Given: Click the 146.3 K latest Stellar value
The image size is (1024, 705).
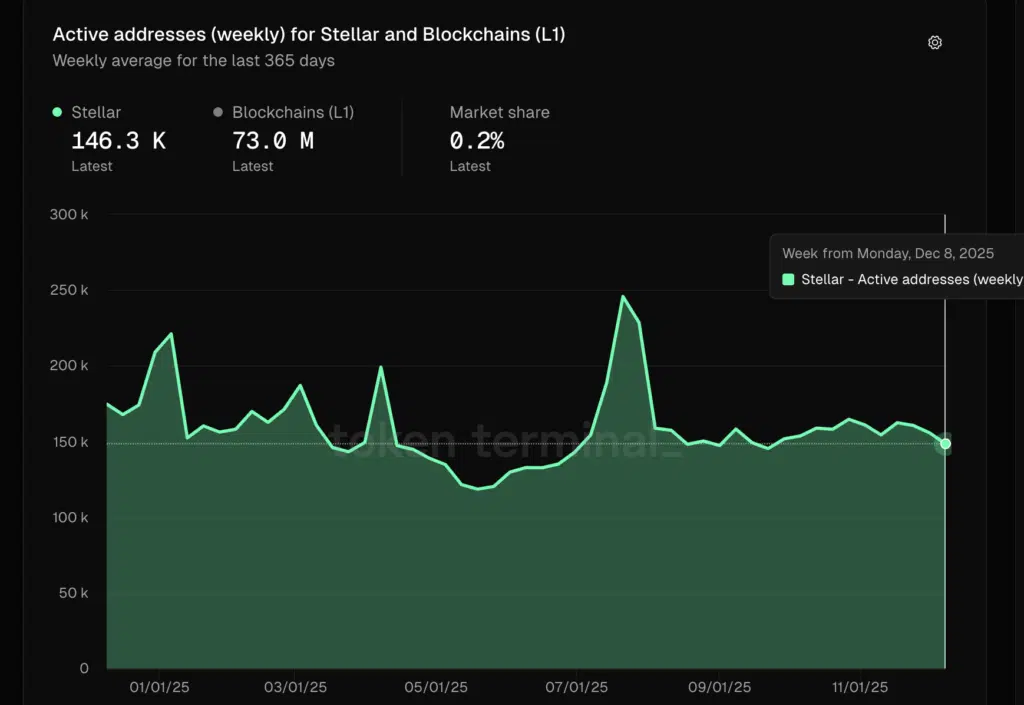Looking at the screenshot, I should click(x=118, y=141).
